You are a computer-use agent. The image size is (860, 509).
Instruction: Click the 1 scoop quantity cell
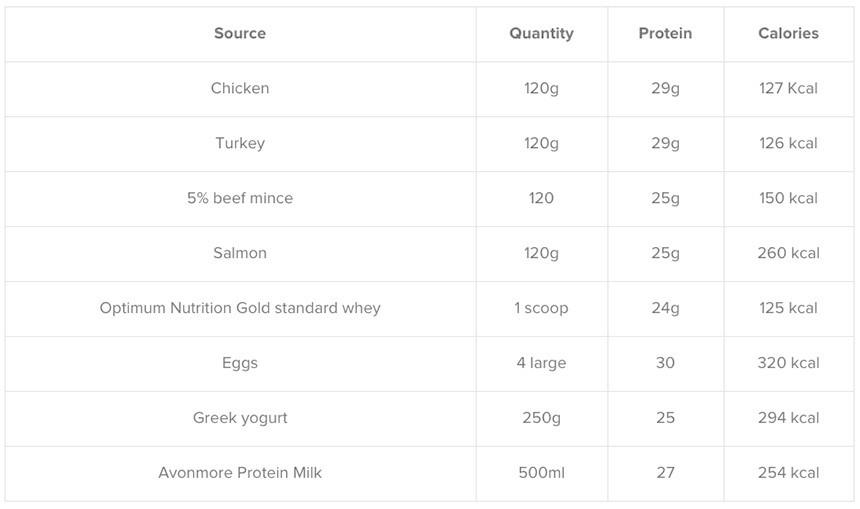pyautogui.click(x=541, y=308)
